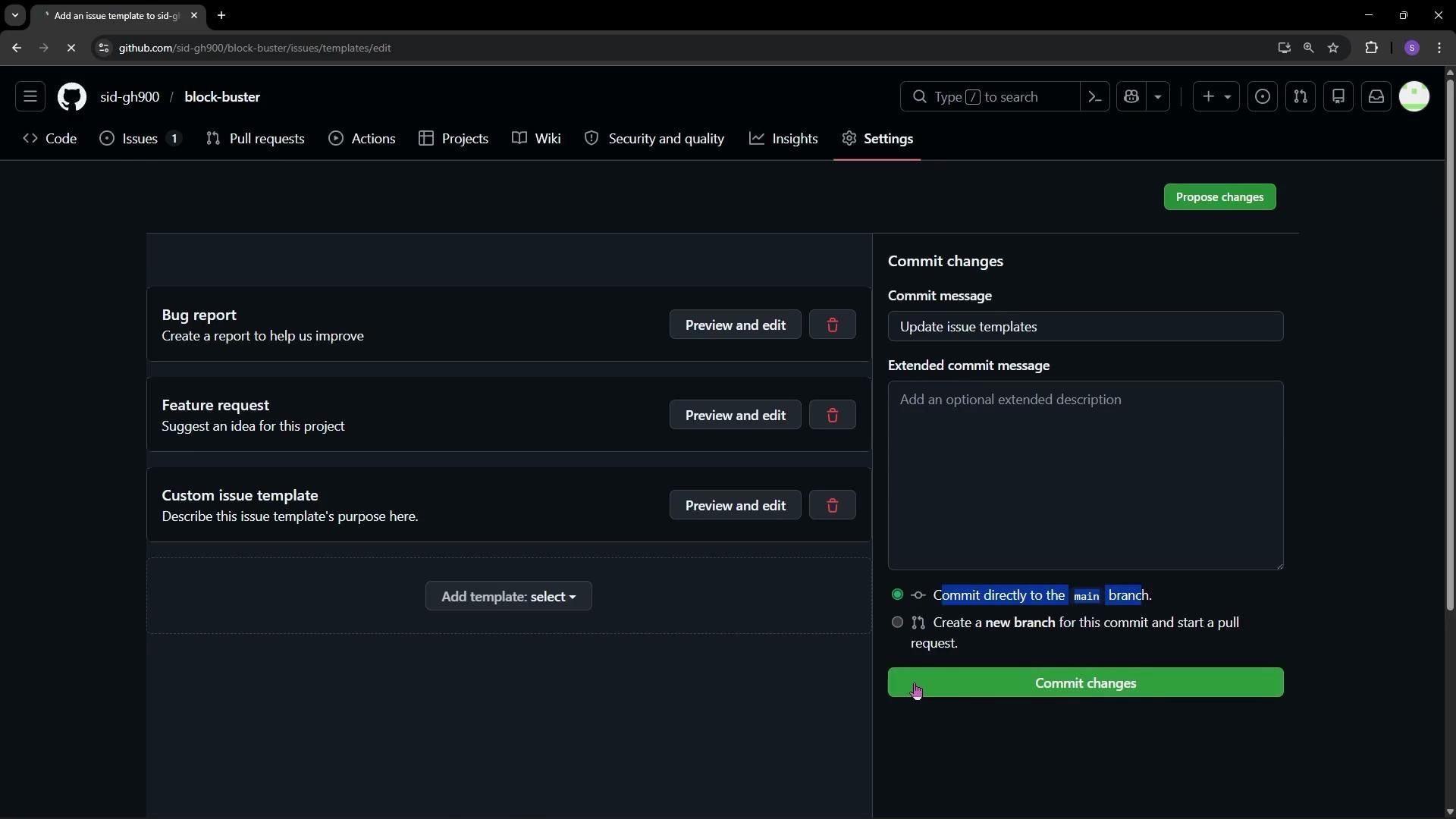Viewport: 1456px width, 819px height.
Task: Open the Chrome profile icon
Action: pos(1412,48)
